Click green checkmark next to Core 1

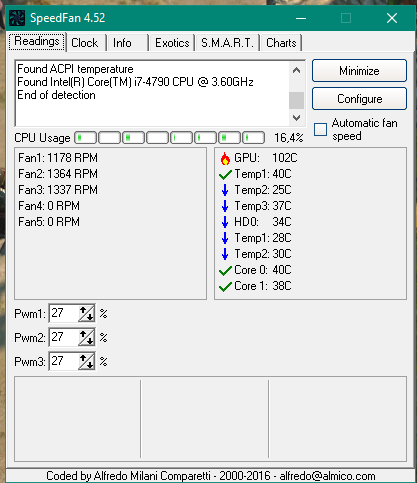(225, 287)
